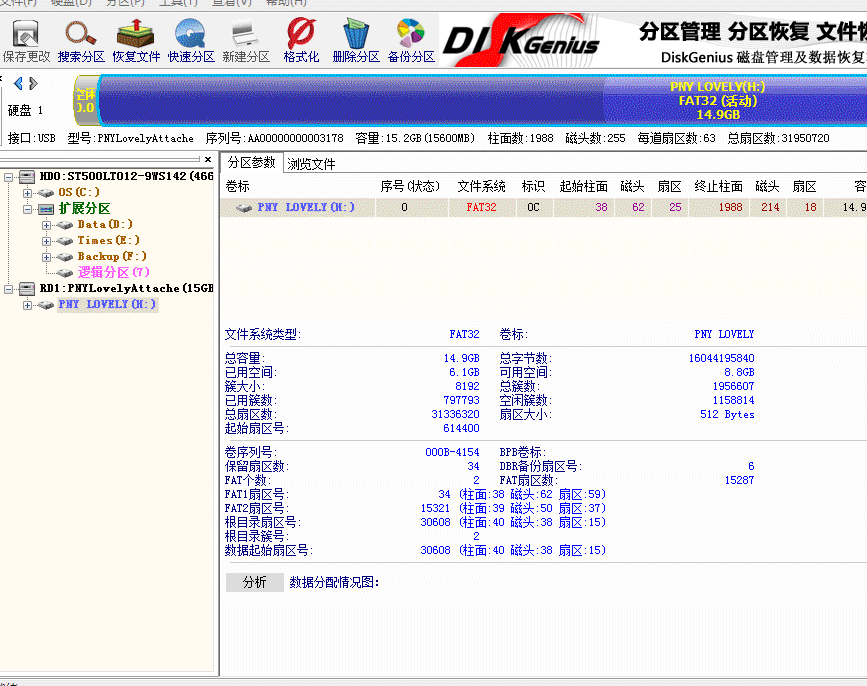
Task: Click the DiskGenius logo banner
Action: [521, 41]
